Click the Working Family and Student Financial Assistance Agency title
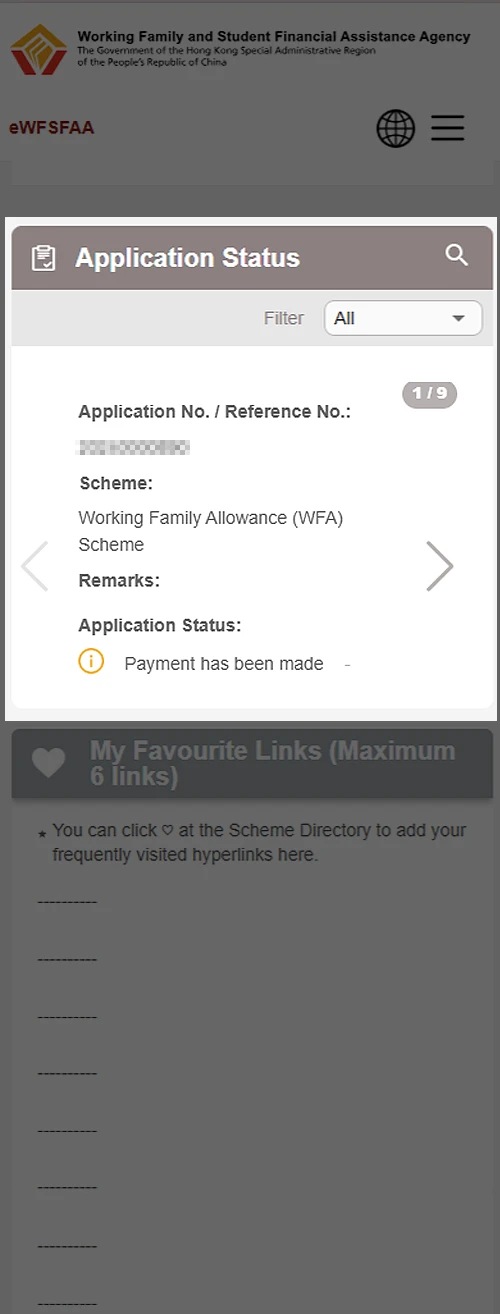Image resolution: width=500 pixels, height=1314 pixels. 274,36
